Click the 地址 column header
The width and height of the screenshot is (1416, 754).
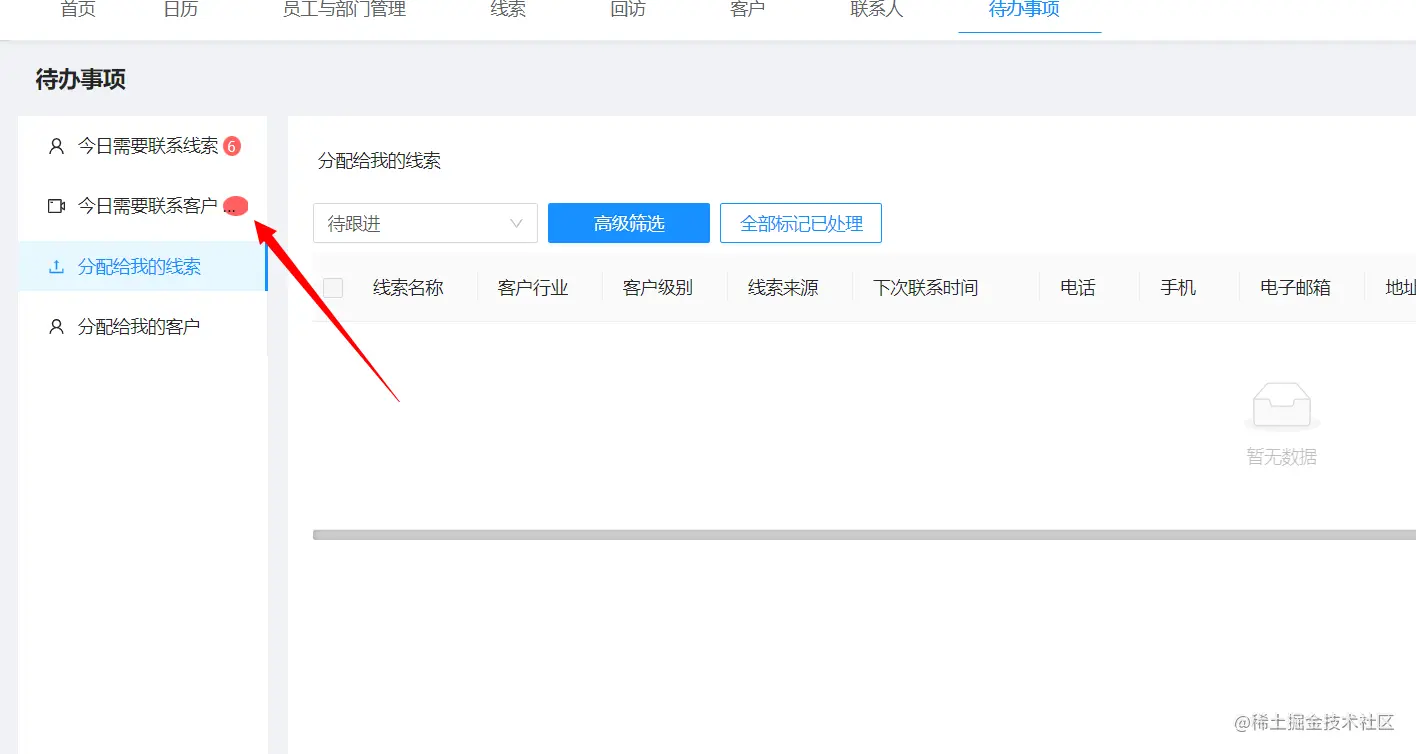1400,288
